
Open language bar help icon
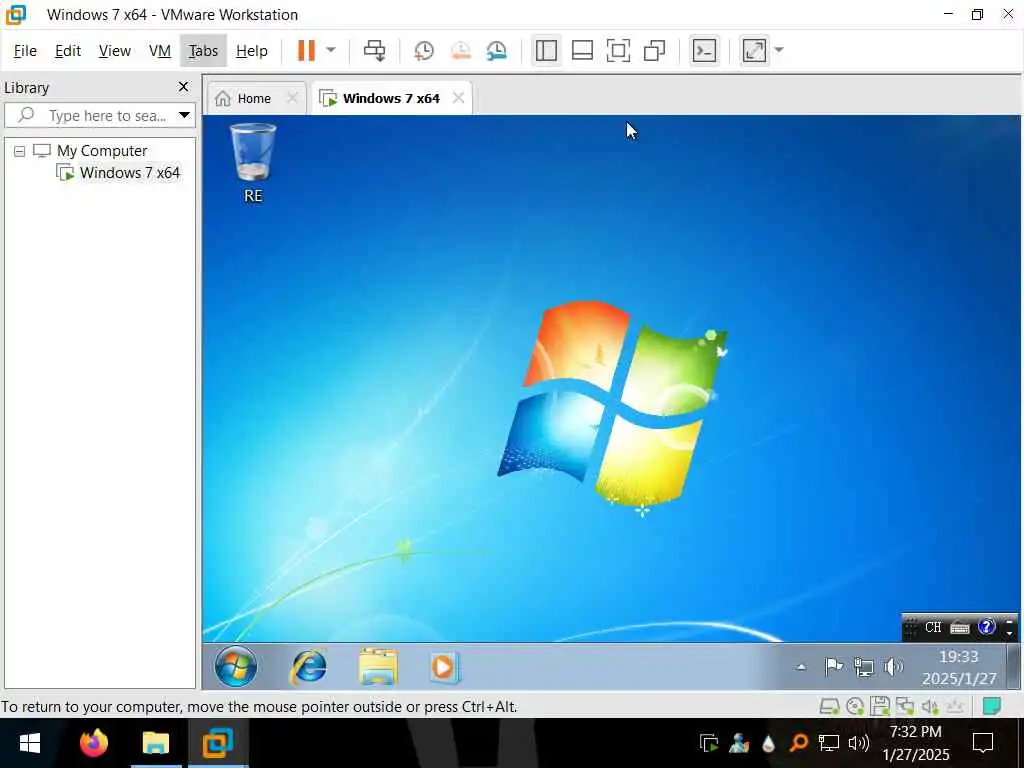[x=986, y=628]
